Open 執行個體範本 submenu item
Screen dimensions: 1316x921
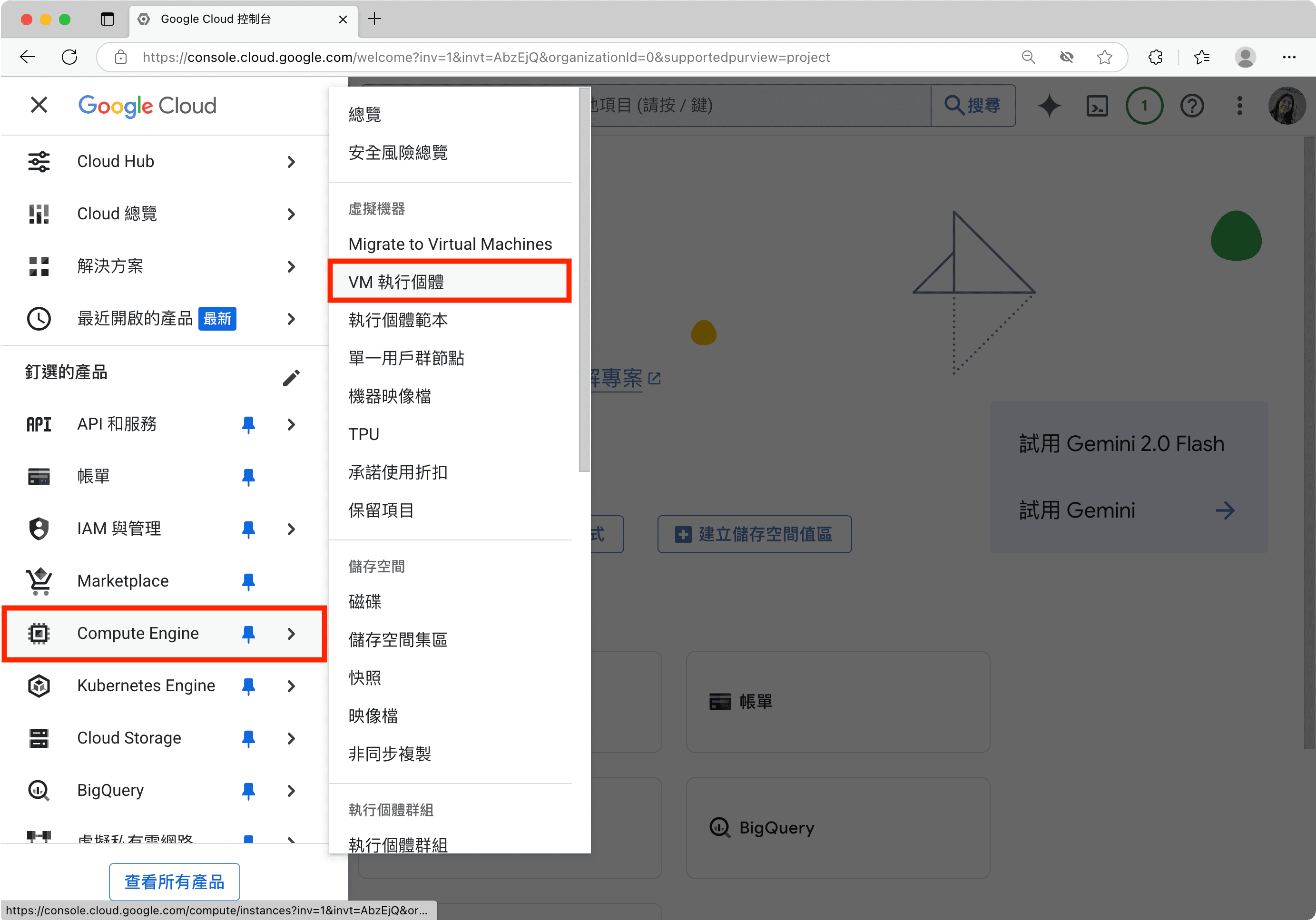click(x=450, y=320)
